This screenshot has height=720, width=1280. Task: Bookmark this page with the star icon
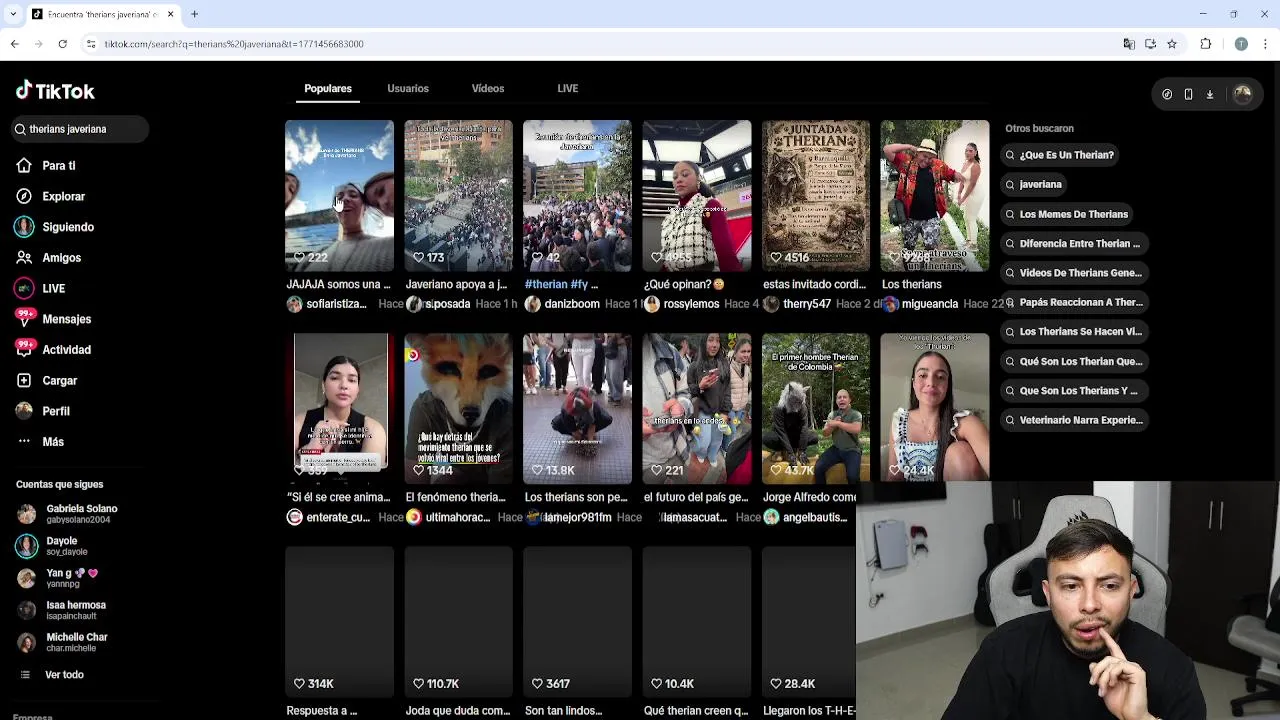[1171, 44]
